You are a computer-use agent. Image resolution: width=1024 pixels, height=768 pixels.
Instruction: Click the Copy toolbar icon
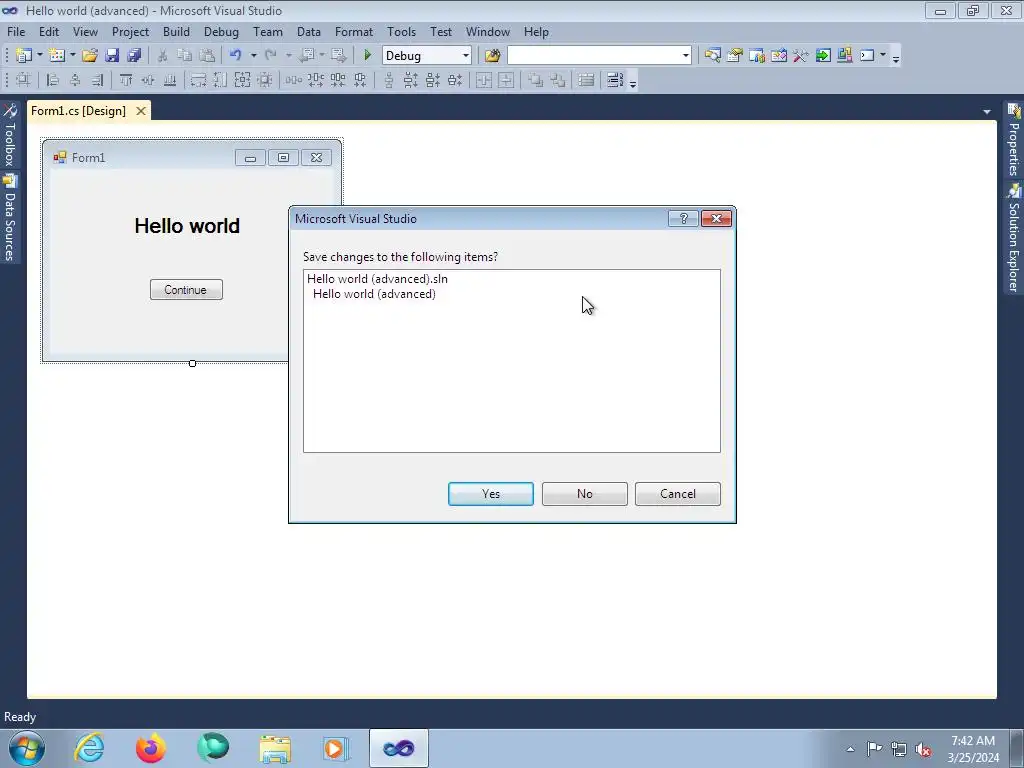coord(185,56)
